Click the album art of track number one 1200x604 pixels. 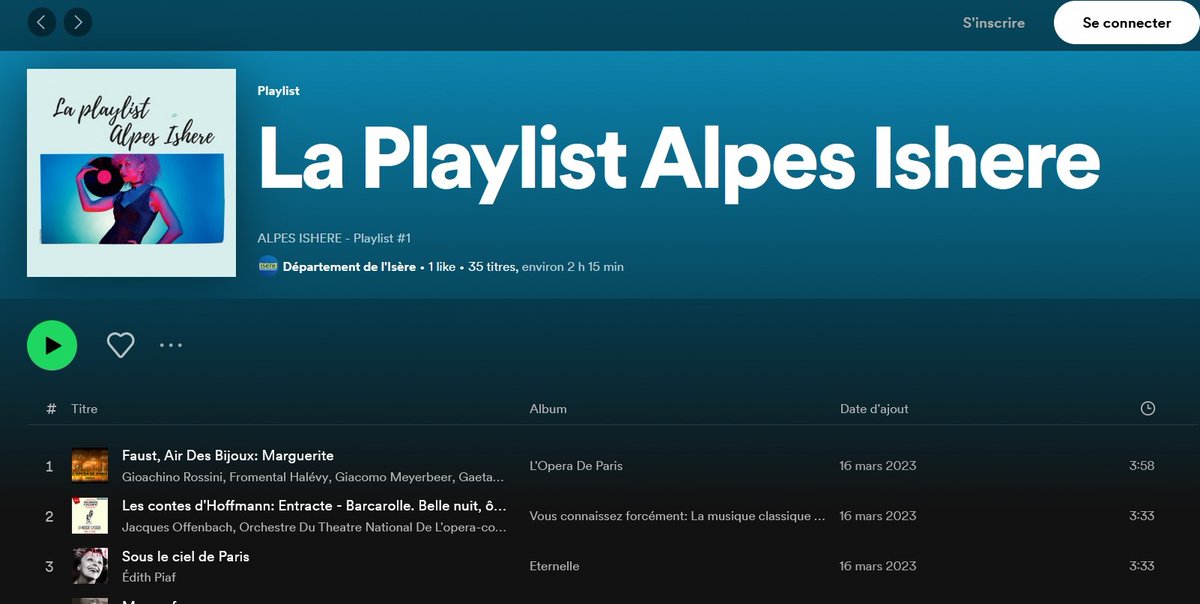point(89,465)
